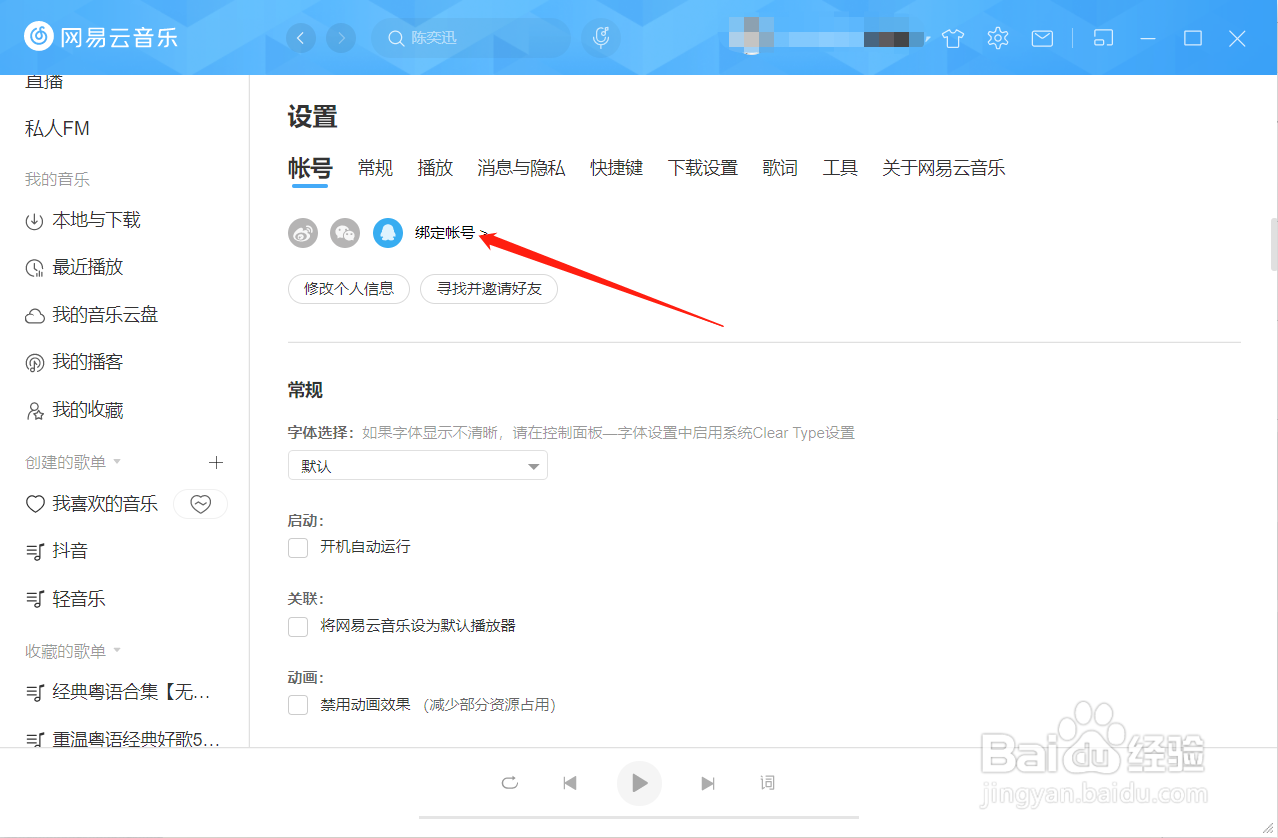Screen dimensions: 1278x838
Task: Open the skin theme shirt icon
Action: (953, 38)
